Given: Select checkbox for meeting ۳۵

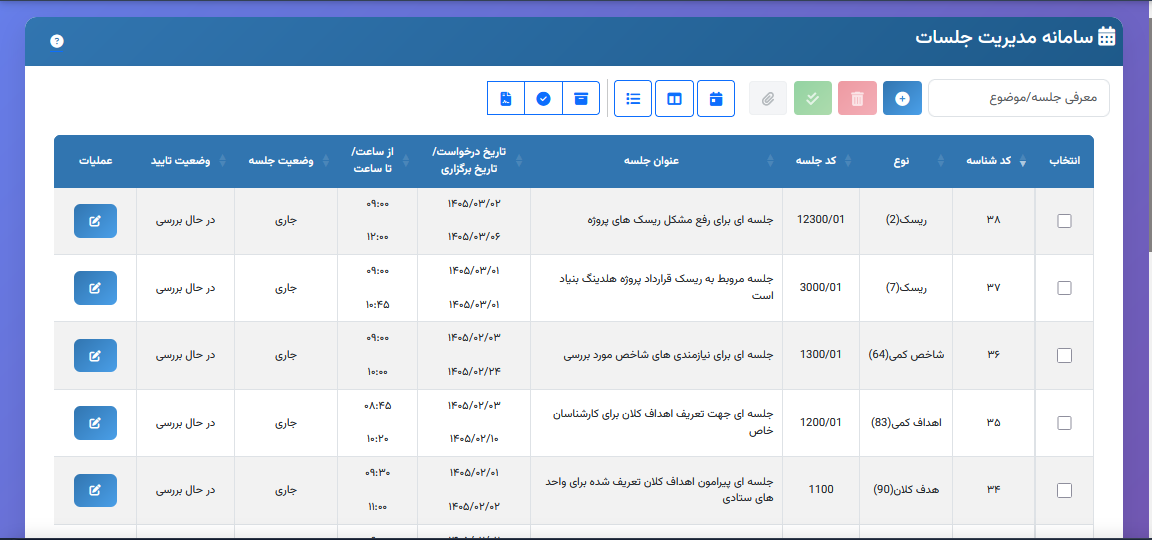Looking at the screenshot, I should pos(1064,423).
